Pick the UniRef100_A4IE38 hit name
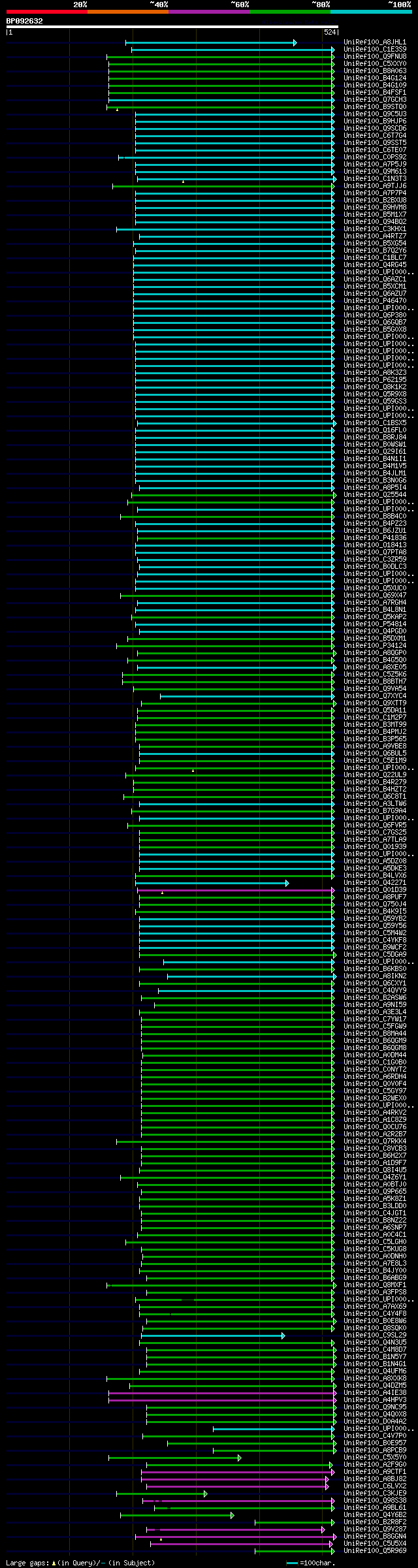The width and height of the screenshot is (418, 1568). (375, 1393)
